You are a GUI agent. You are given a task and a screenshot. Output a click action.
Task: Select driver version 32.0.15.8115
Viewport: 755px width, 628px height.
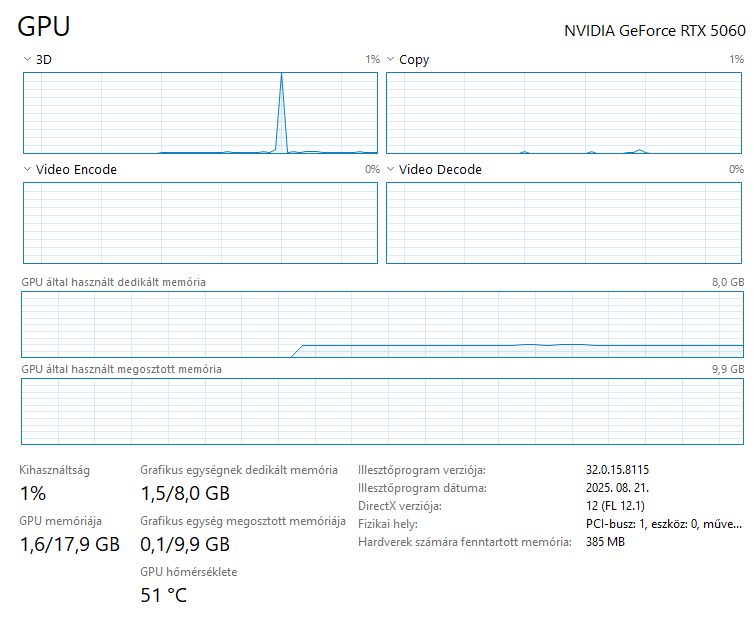pyautogui.click(x=624, y=470)
